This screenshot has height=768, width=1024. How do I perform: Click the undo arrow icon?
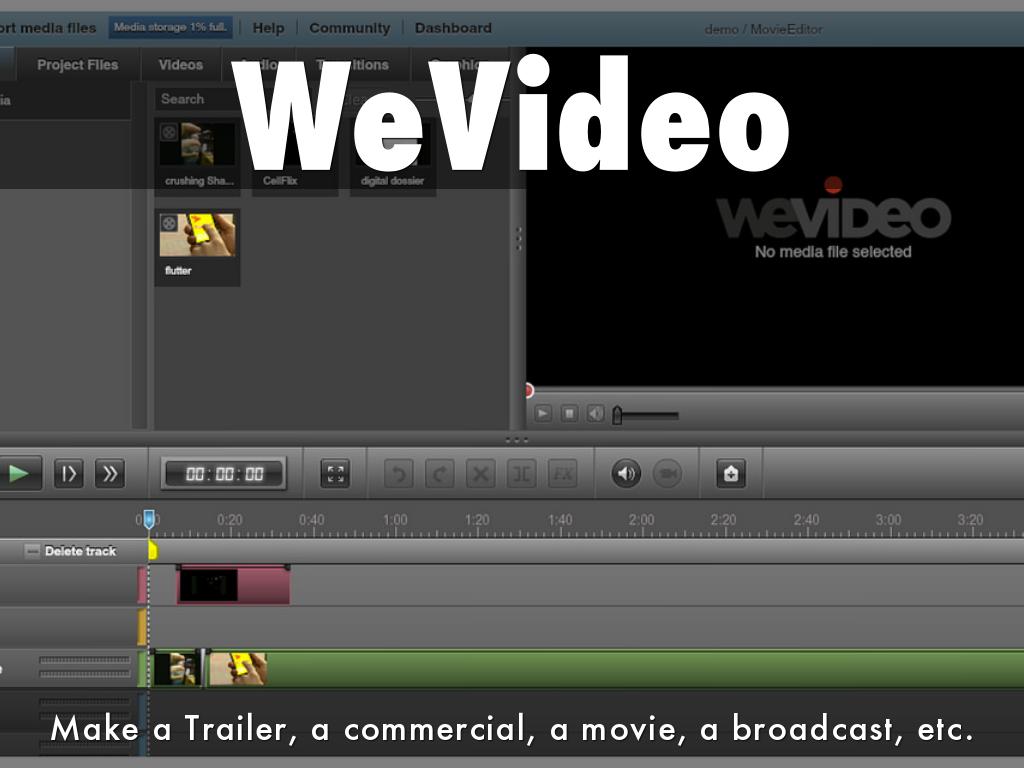point(398,473)
